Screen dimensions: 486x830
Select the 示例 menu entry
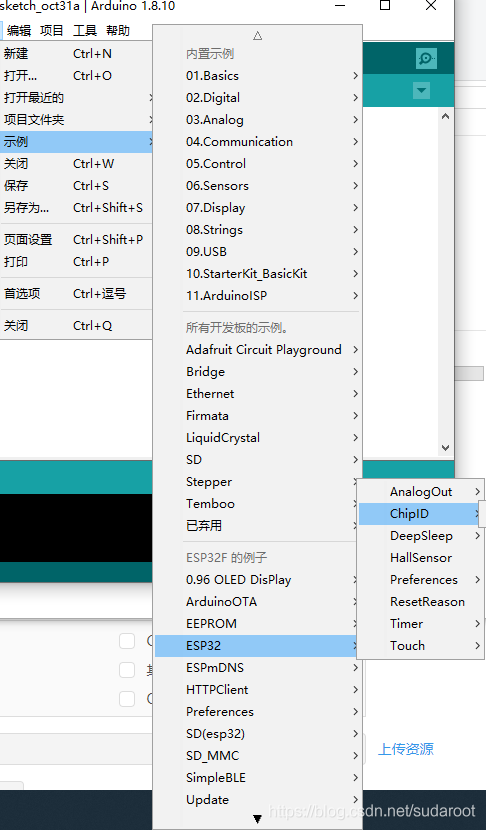(76, 142)
